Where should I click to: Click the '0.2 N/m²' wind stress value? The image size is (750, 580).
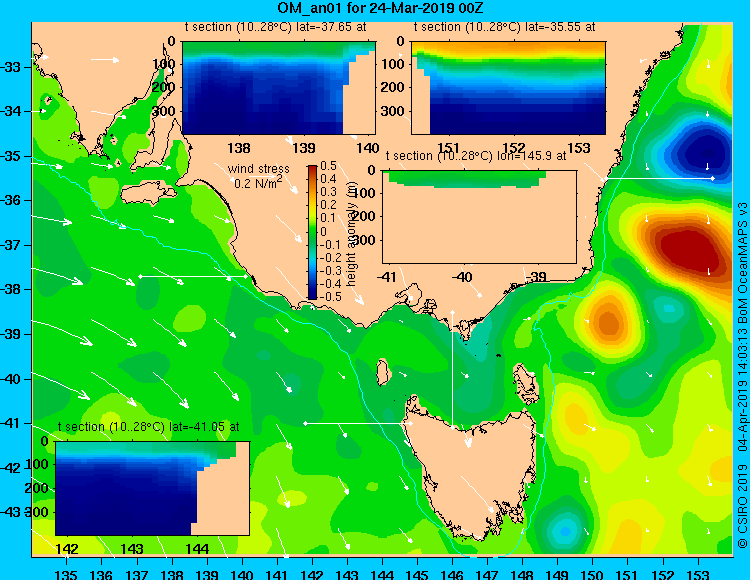click(x=258, y=182)
